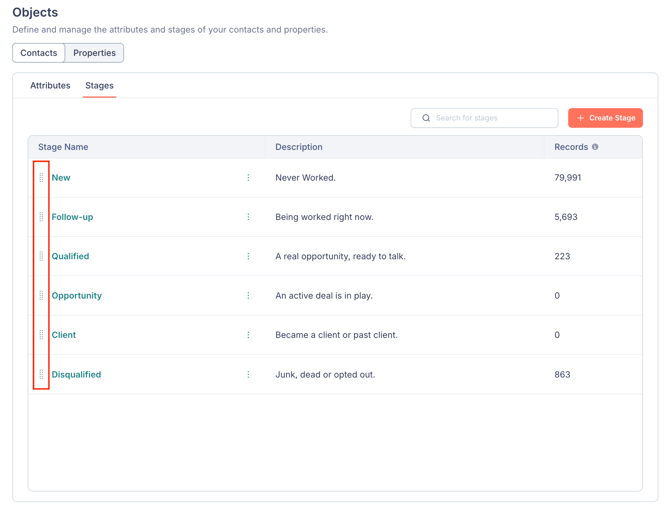Open the Attributes tab
670x513 pixels.
click(50, 85)
